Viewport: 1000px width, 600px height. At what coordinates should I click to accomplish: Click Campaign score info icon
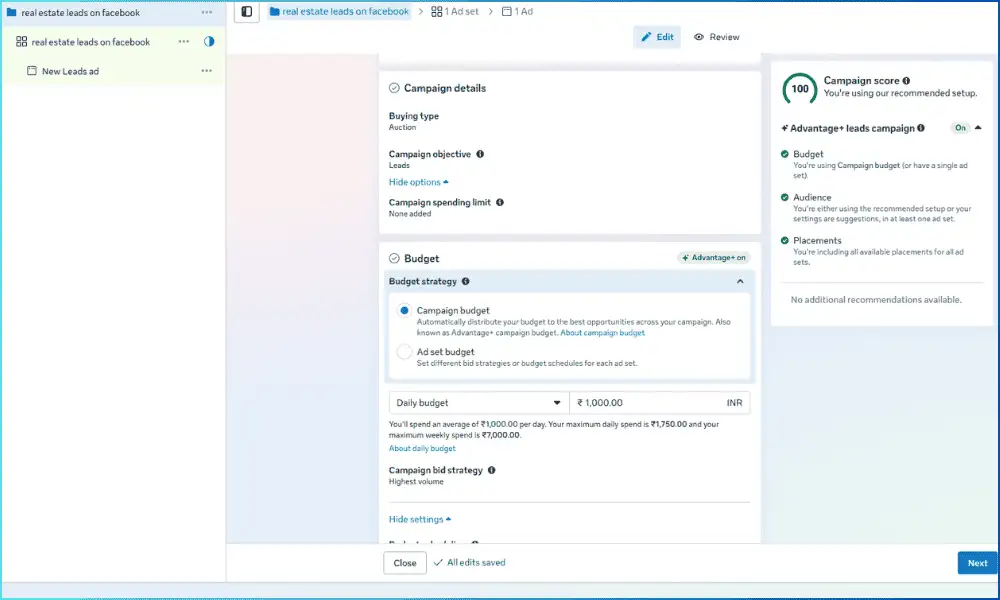click(x=906, y=80)
